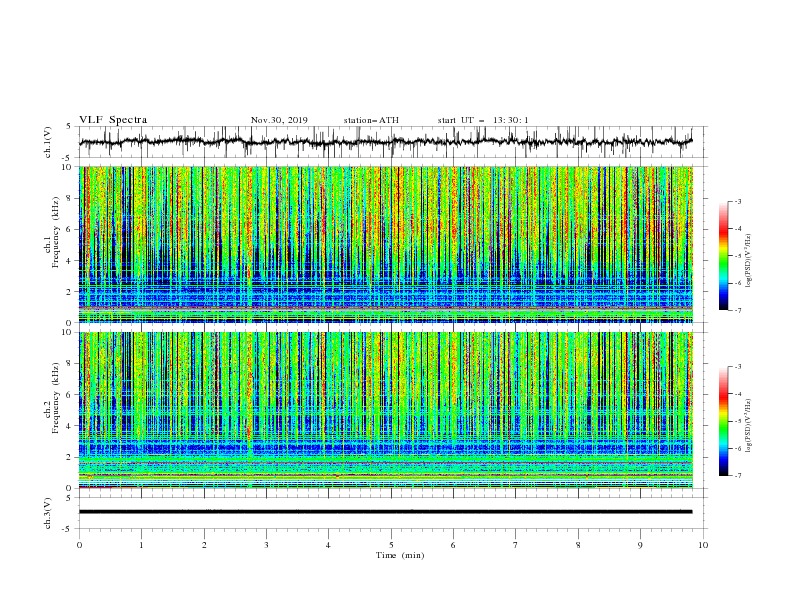Click the time axis tick label "7"
Screen dimensions: 792x612
516,545
